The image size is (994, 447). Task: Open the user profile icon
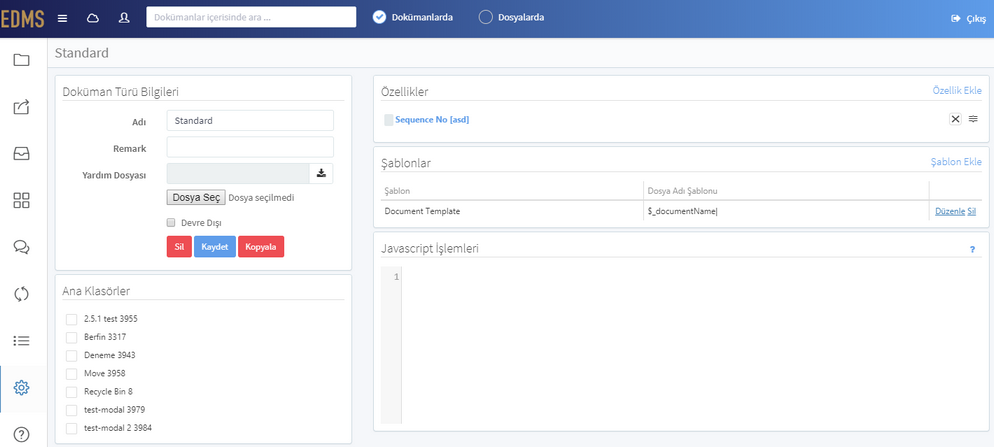(x=124, y=18)
